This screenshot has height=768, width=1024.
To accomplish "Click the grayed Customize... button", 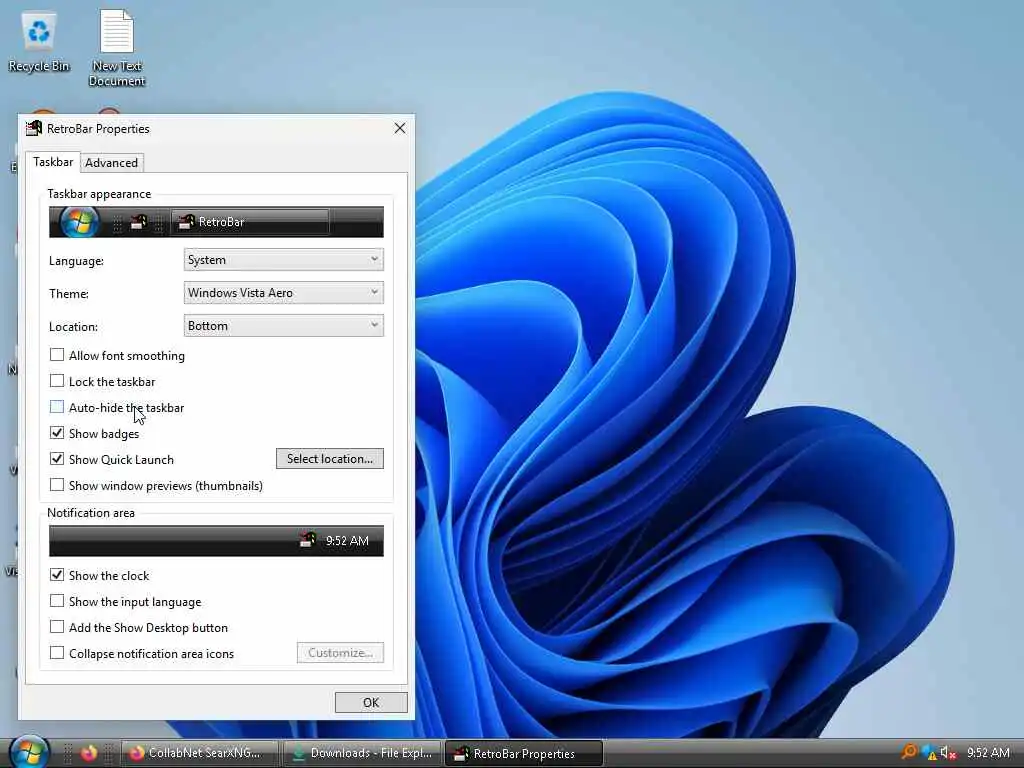I will (x=340, y=652).
